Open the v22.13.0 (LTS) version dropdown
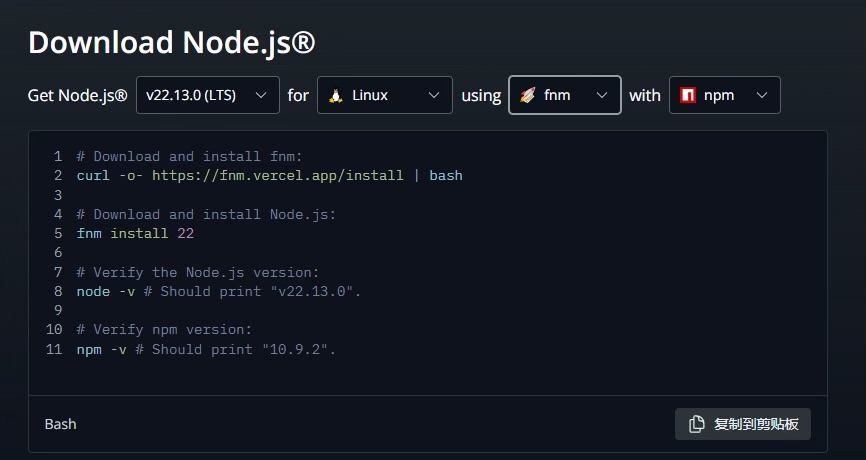 click(208, 95)
